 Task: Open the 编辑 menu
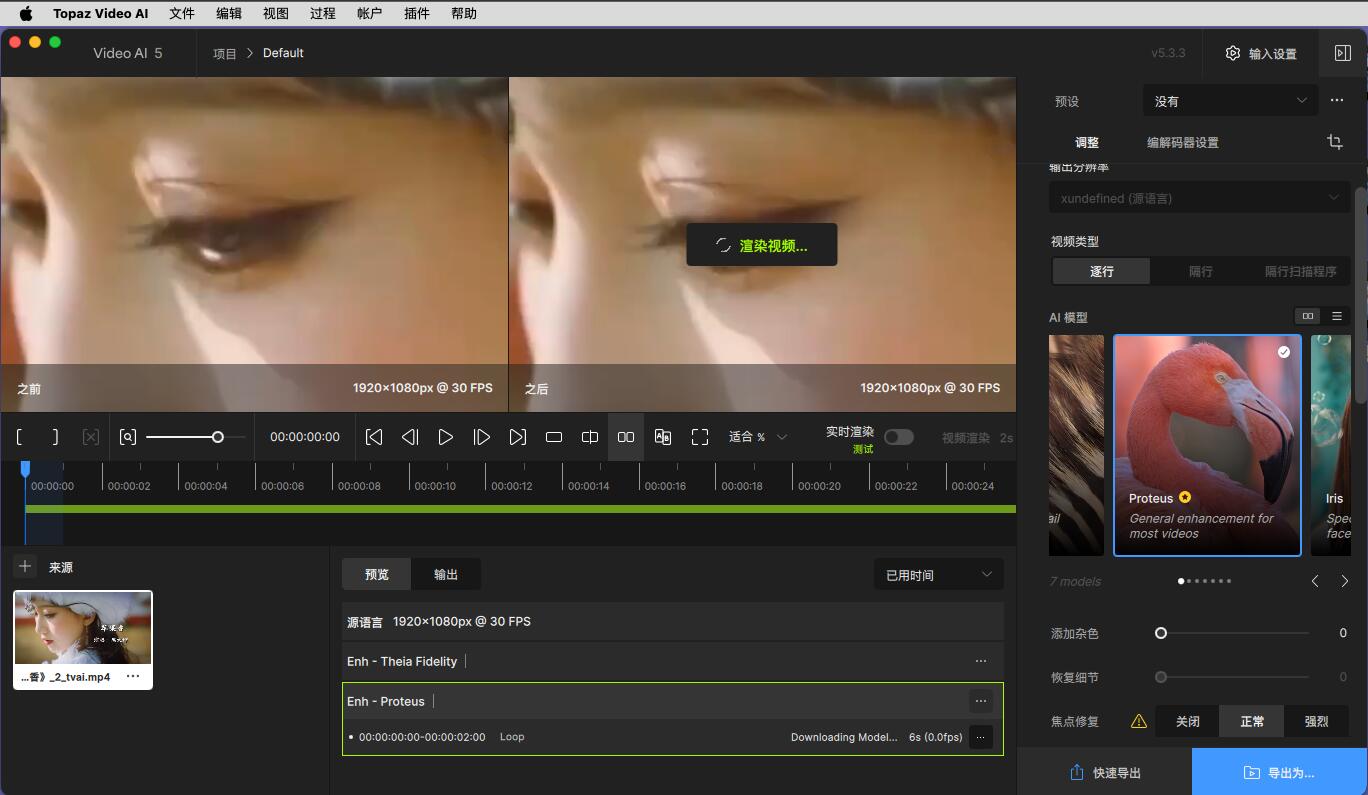click(229, 13)
